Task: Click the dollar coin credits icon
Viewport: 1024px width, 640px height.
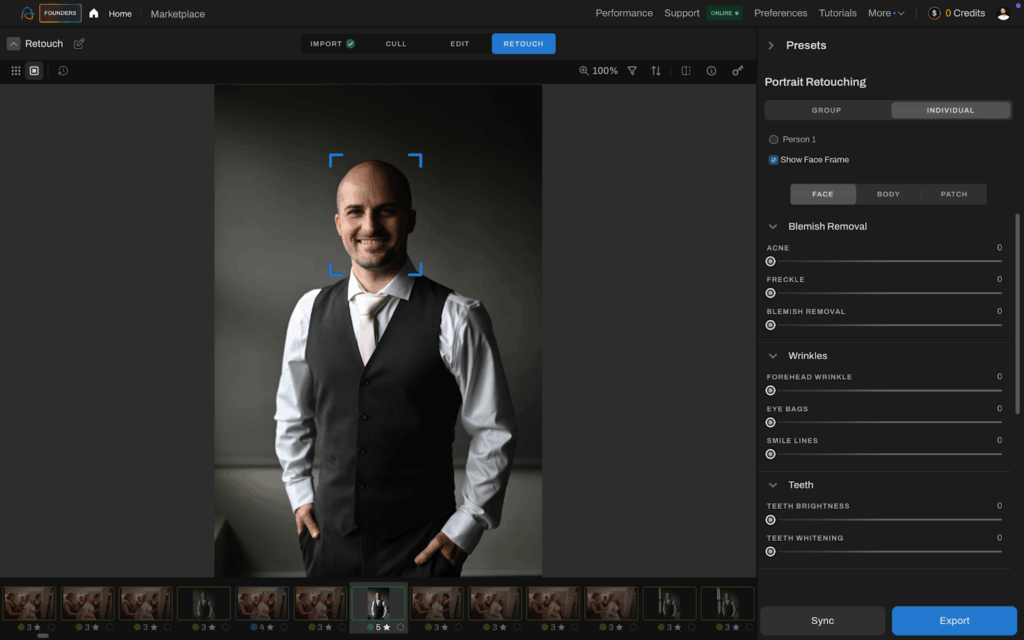Action: point(935,13)
